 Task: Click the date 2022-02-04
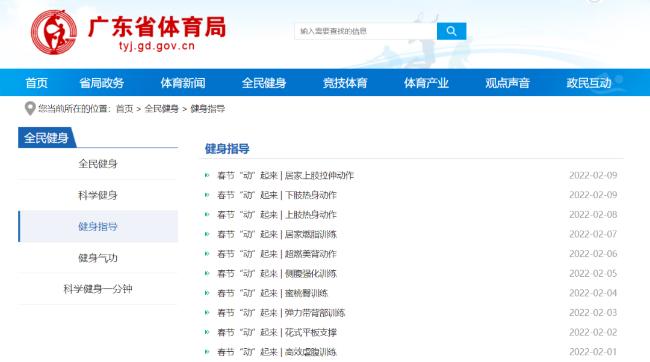593,293
